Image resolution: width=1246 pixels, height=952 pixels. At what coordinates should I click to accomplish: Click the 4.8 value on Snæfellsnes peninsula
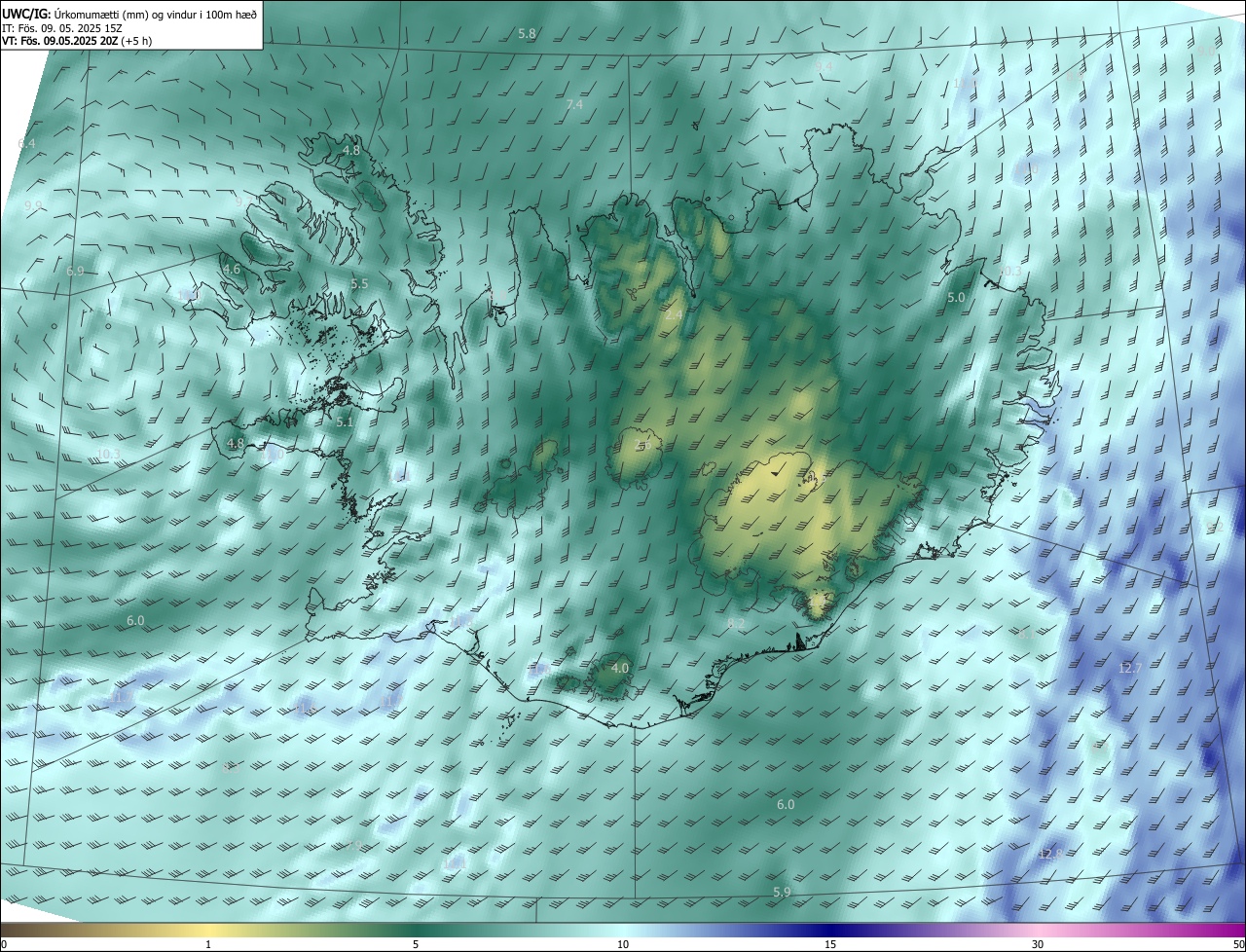(236, 443)
